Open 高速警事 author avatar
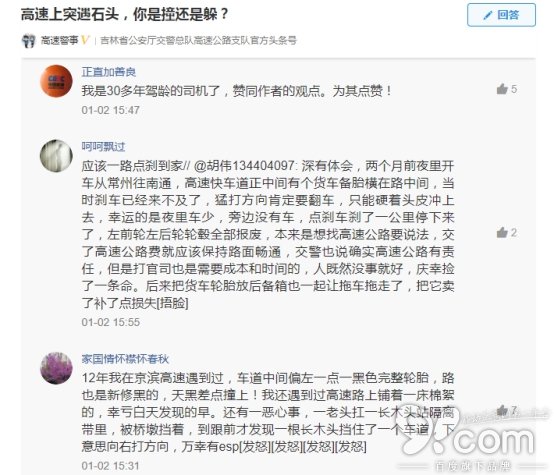 29,41
